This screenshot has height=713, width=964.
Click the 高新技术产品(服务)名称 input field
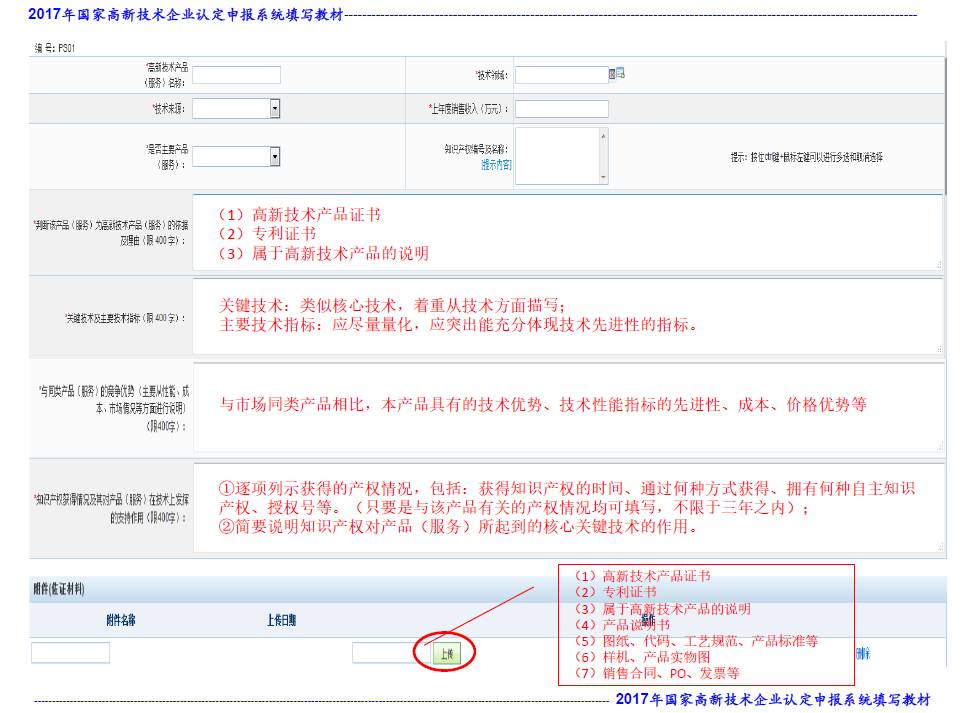pyautogui.click(x=237, y=75)
